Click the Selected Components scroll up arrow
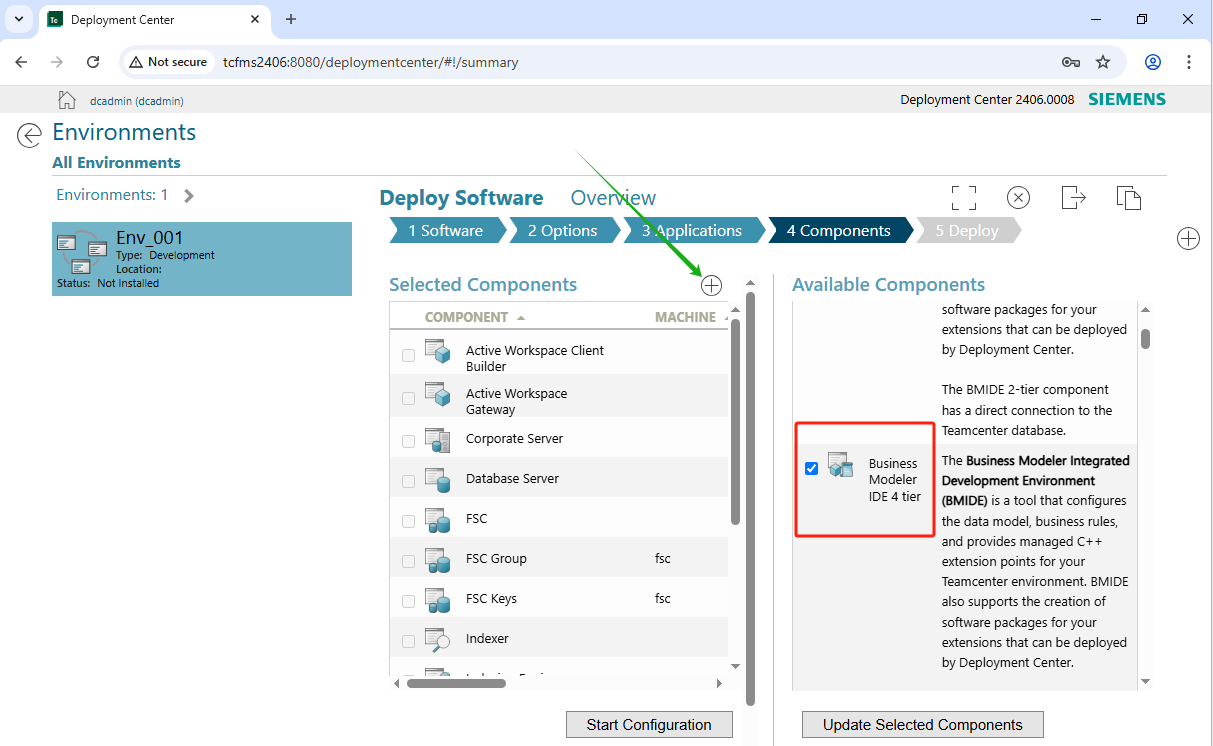The image size is (1213, 746). click(735, 311)
